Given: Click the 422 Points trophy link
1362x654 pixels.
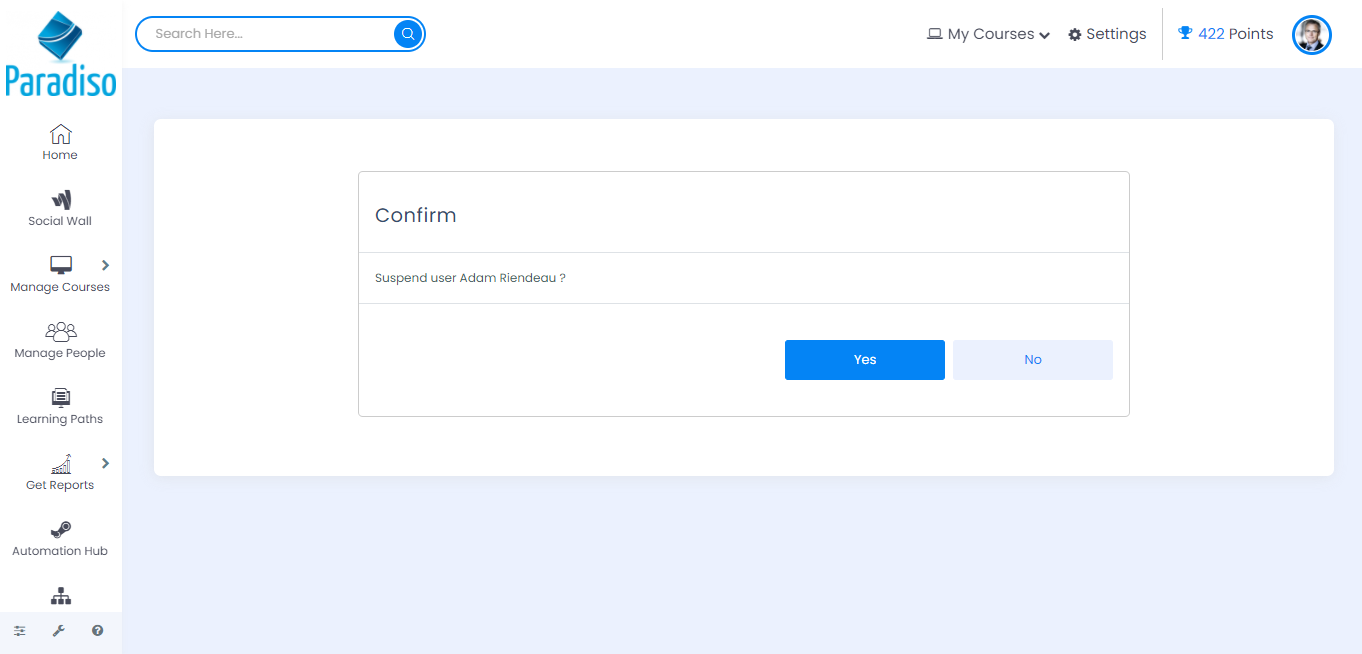Looking at the screenshot, I should pos(1226,34).
